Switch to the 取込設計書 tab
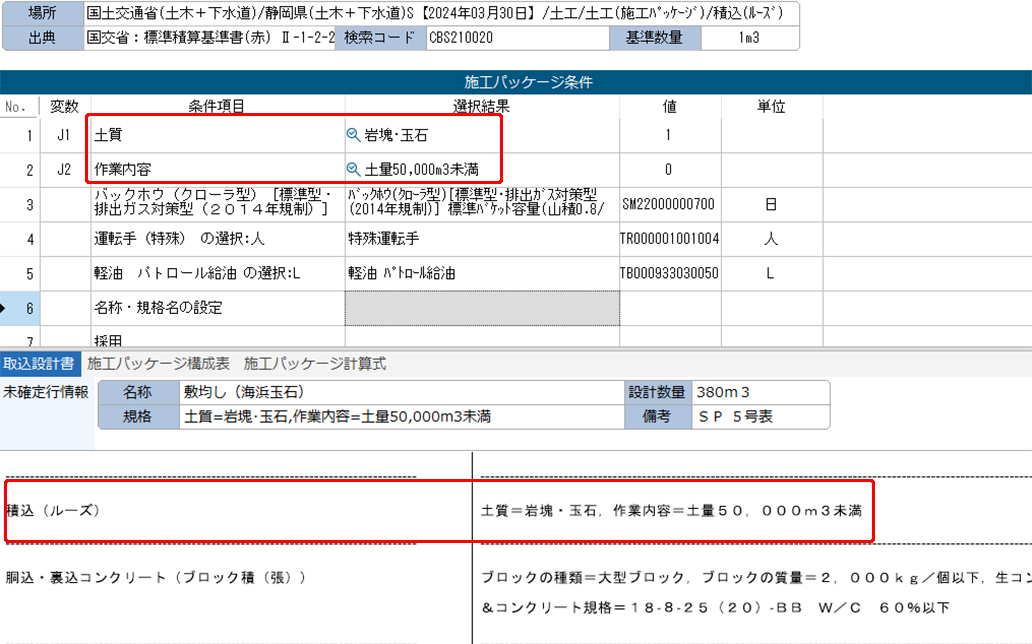Image resolution: width=1032 pixels, height=644 pixels. pyautogui.click(x=40, y=363)
